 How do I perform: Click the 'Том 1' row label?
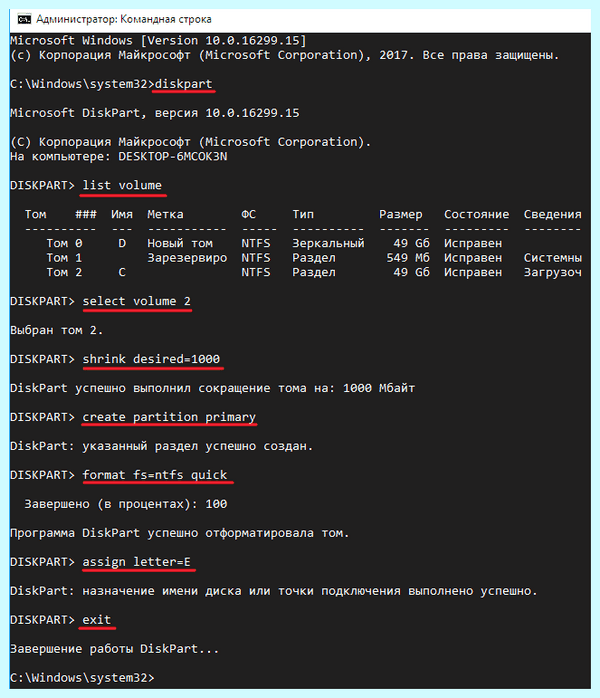(64, 258)
